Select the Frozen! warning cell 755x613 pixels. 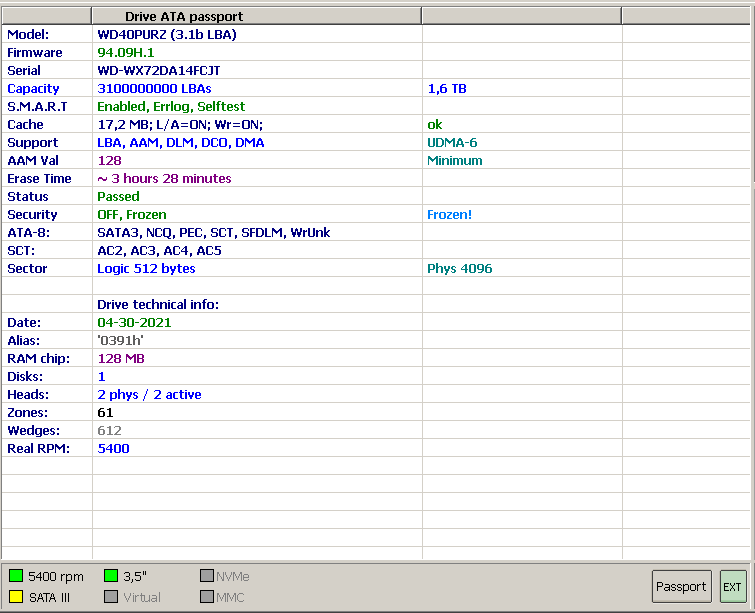click(x=449, y=215)
